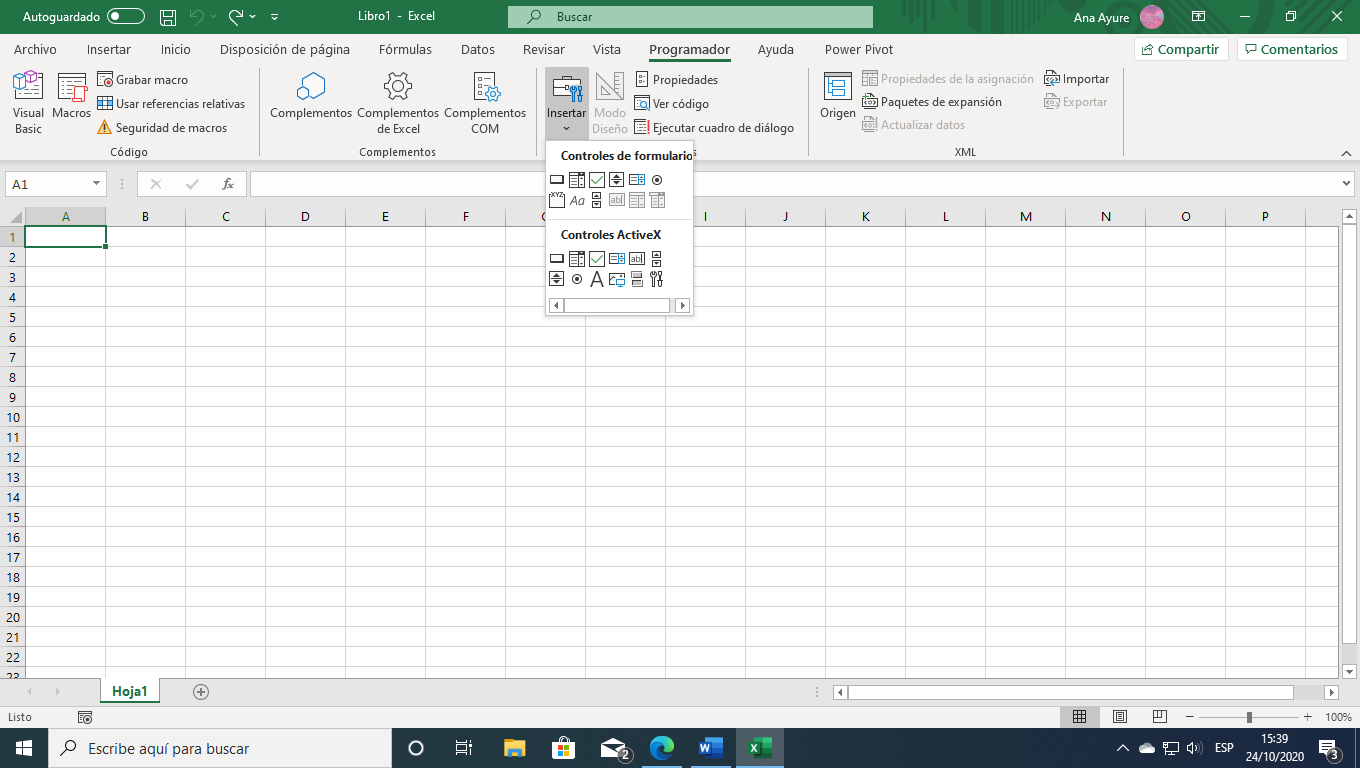Switch to the Fórmulas ribbon tab
This screenshot has width=1360, height=768.
405,50
